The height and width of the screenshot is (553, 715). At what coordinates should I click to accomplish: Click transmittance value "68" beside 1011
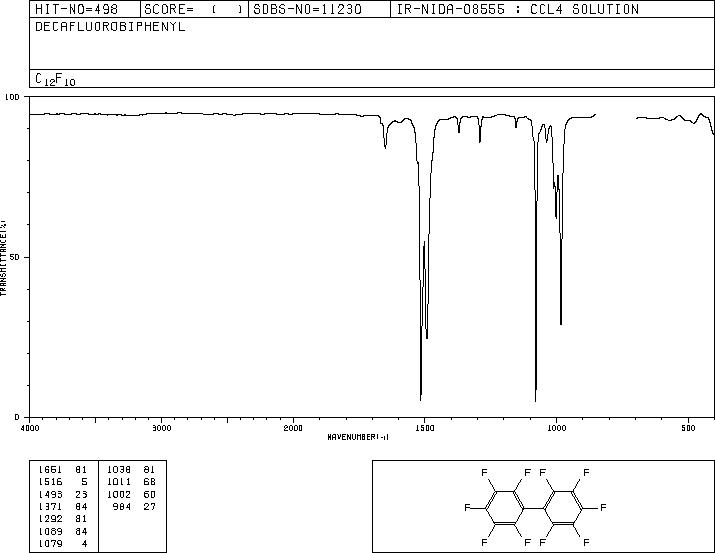point(150,482)
